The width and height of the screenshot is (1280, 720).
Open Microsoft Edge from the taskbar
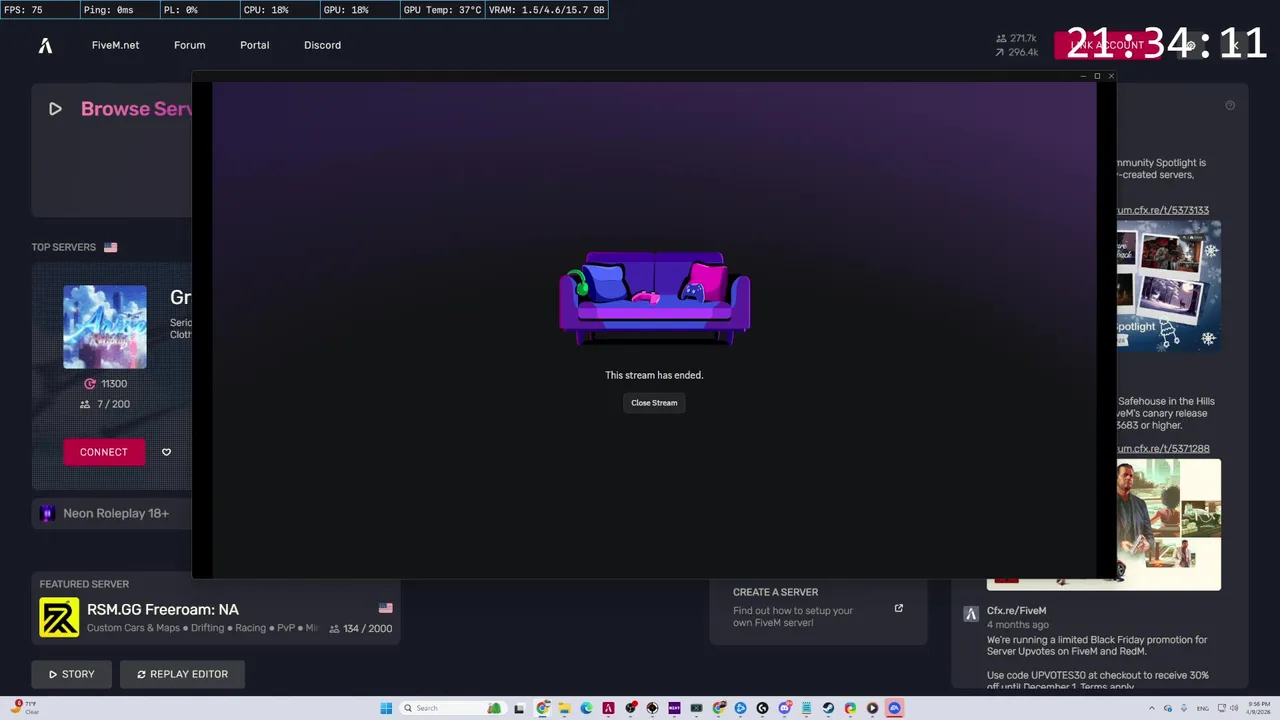(x=586, y=708)
